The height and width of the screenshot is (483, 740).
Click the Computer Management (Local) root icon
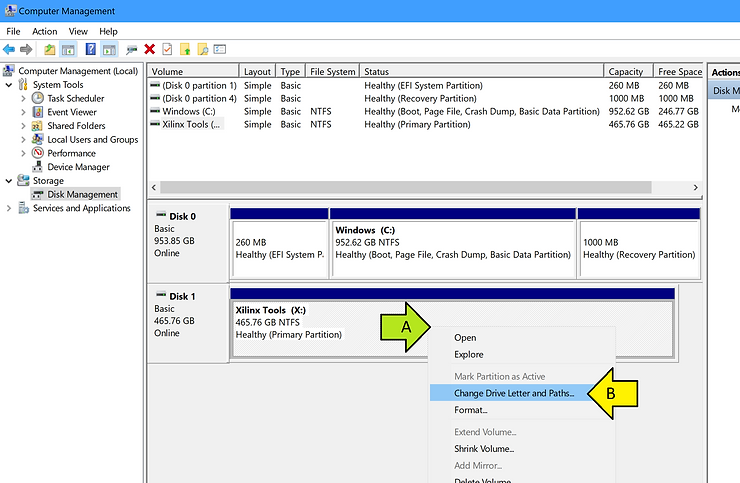click(9, 71)
